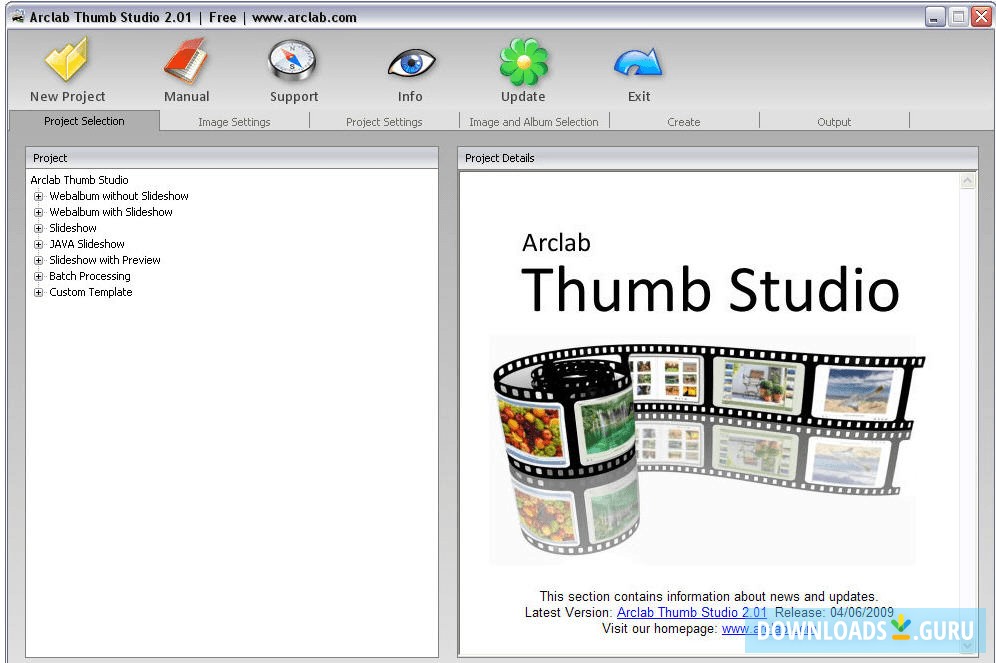Start a New Project
This screenshot has width=996, height=663.
coord(66,68)
